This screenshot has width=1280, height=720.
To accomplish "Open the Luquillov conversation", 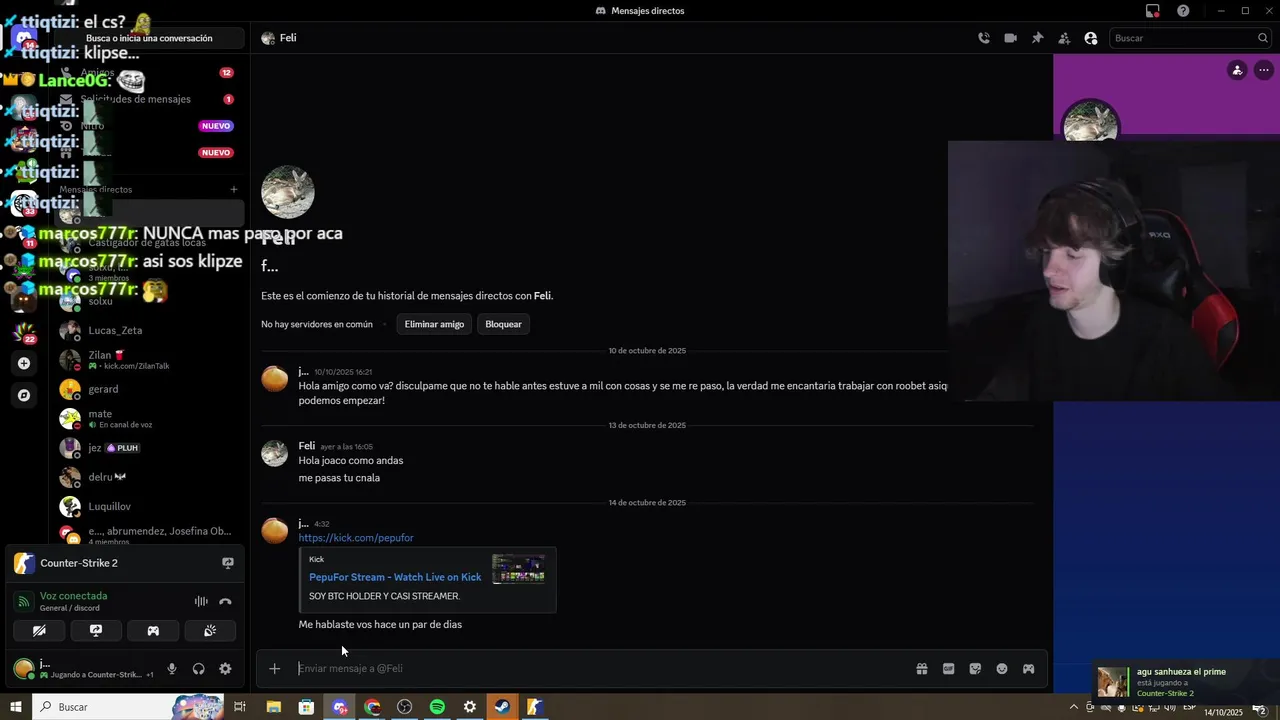I will [x=150, y=506].
